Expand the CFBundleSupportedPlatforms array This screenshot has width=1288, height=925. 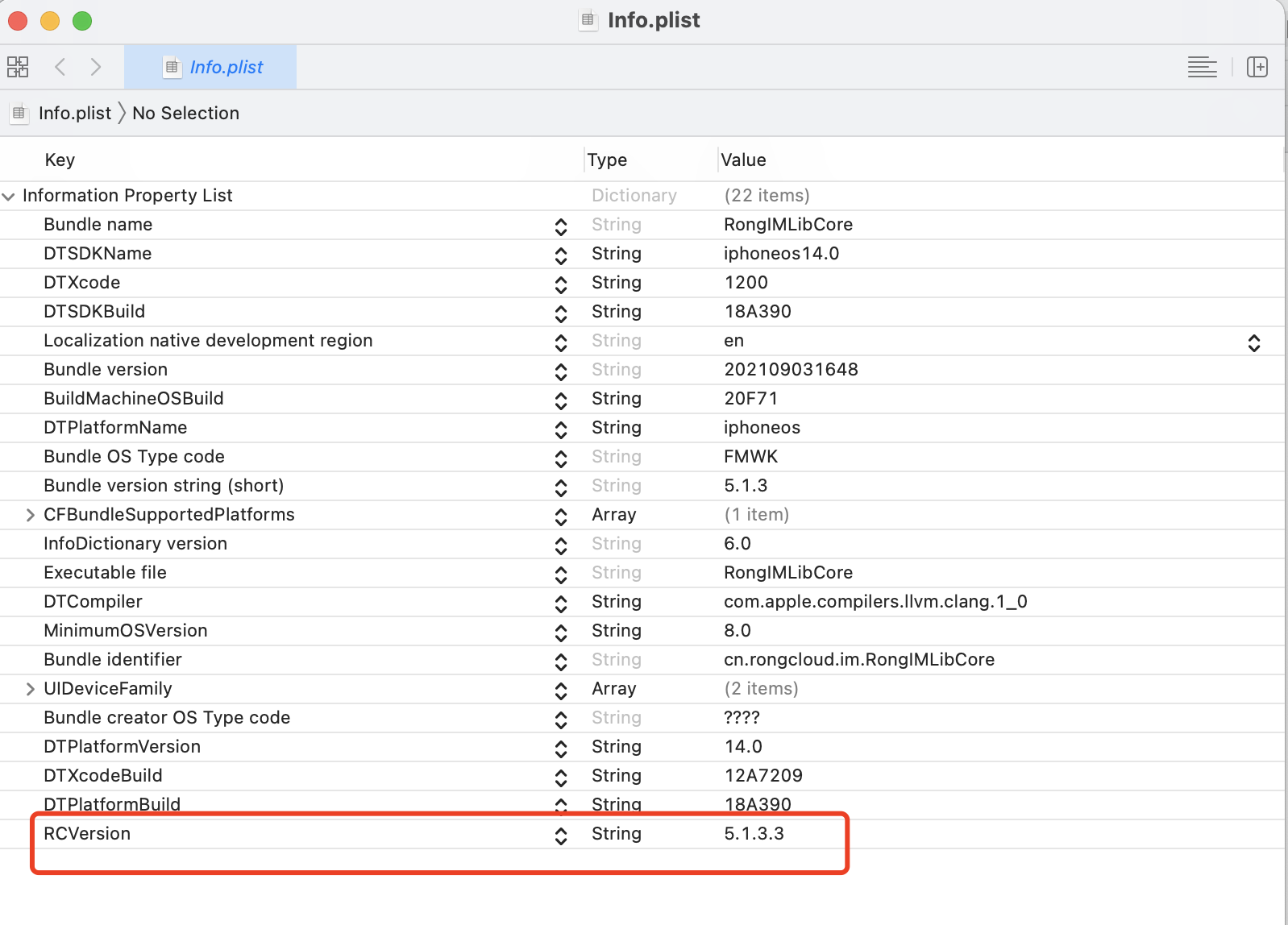(30, 515)
